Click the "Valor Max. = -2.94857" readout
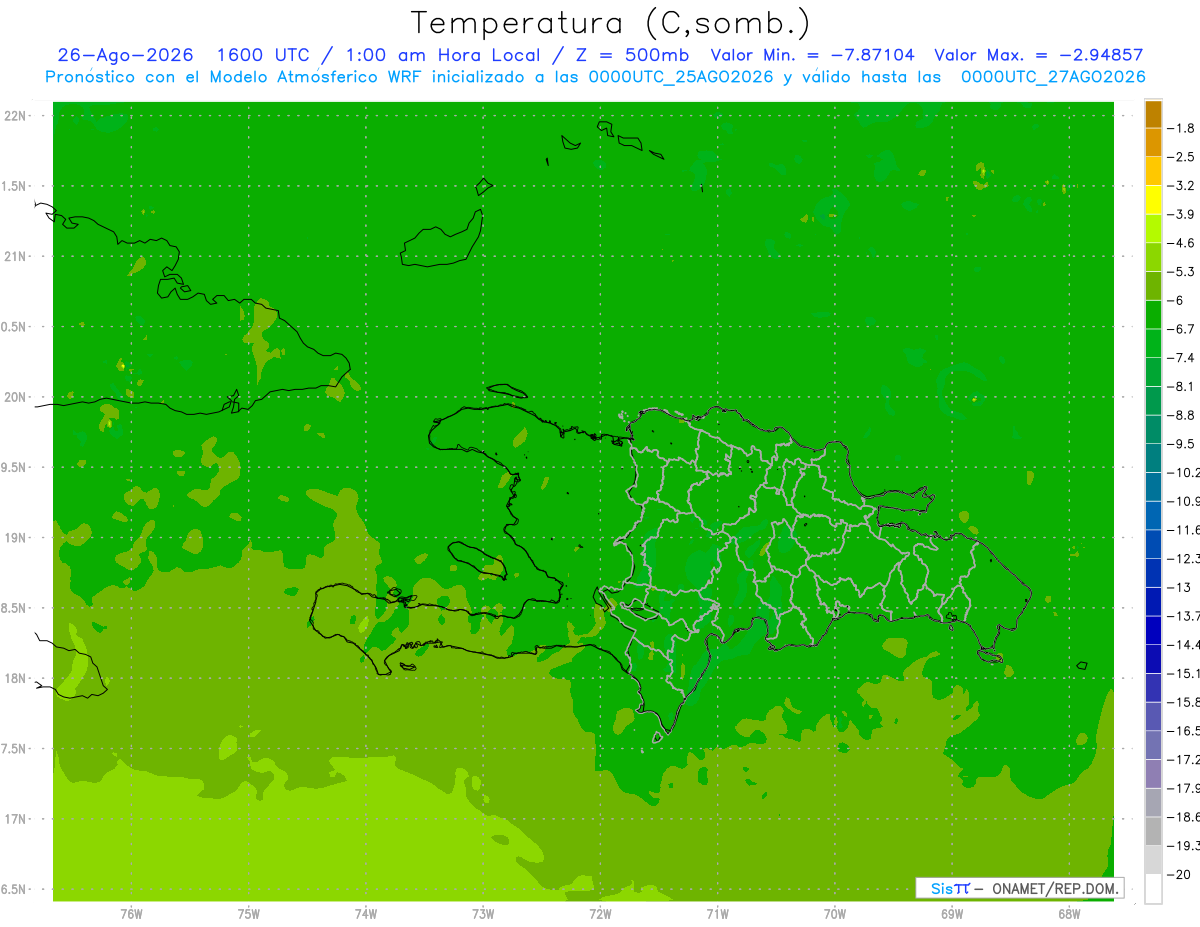The image size is (1200, 927). pos(1038,55)
